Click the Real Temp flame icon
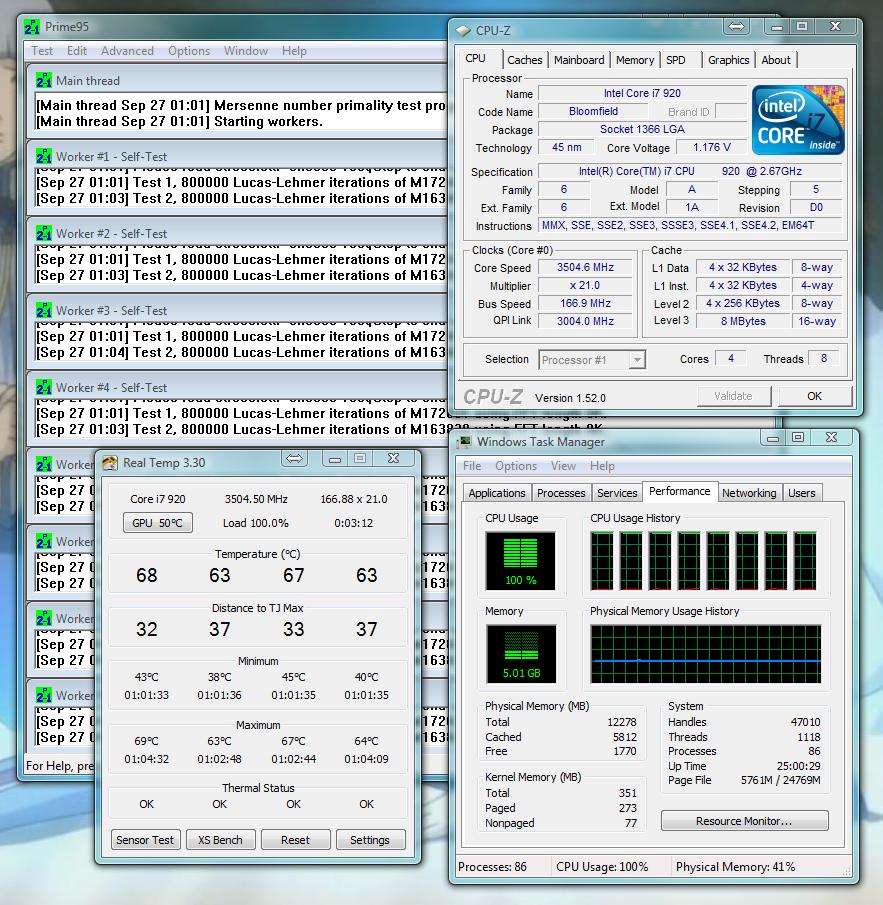This screenshot has width=883, height=905. 110,462
